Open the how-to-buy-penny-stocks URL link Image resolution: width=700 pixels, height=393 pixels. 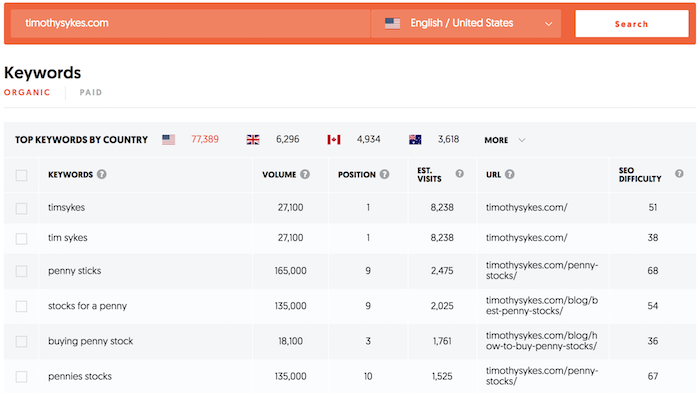542,341
